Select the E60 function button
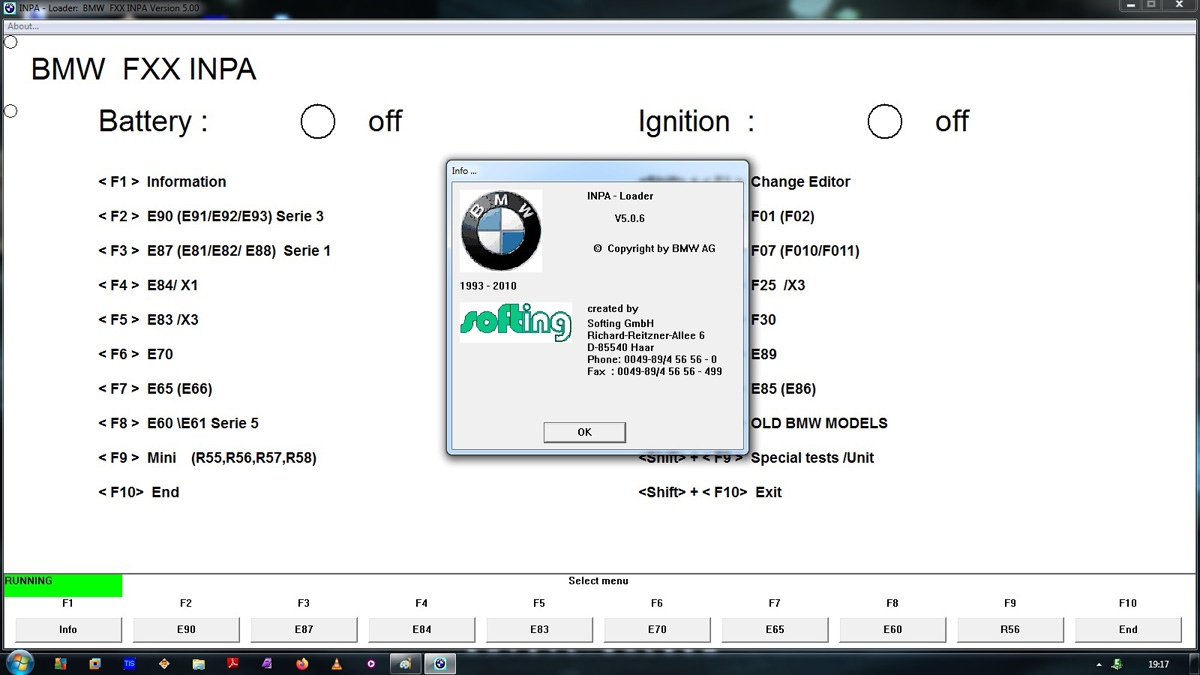1200x675 pixels. (893, 629)
